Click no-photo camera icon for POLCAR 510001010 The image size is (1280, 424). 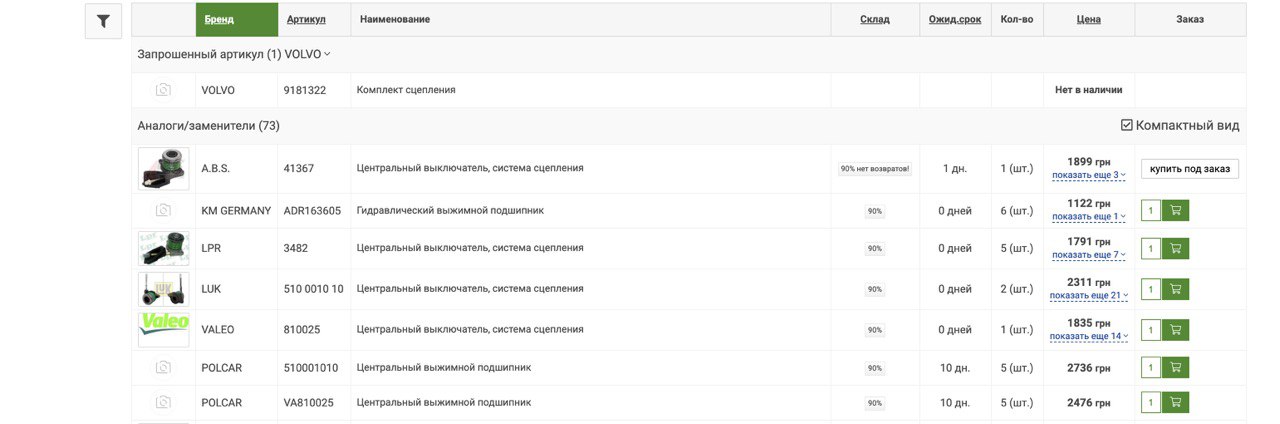point(163,368)
